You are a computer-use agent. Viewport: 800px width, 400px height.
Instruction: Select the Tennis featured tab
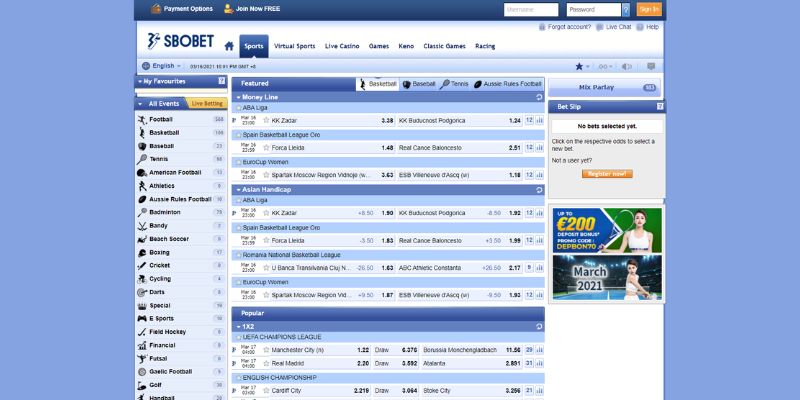tap(454, 84)
